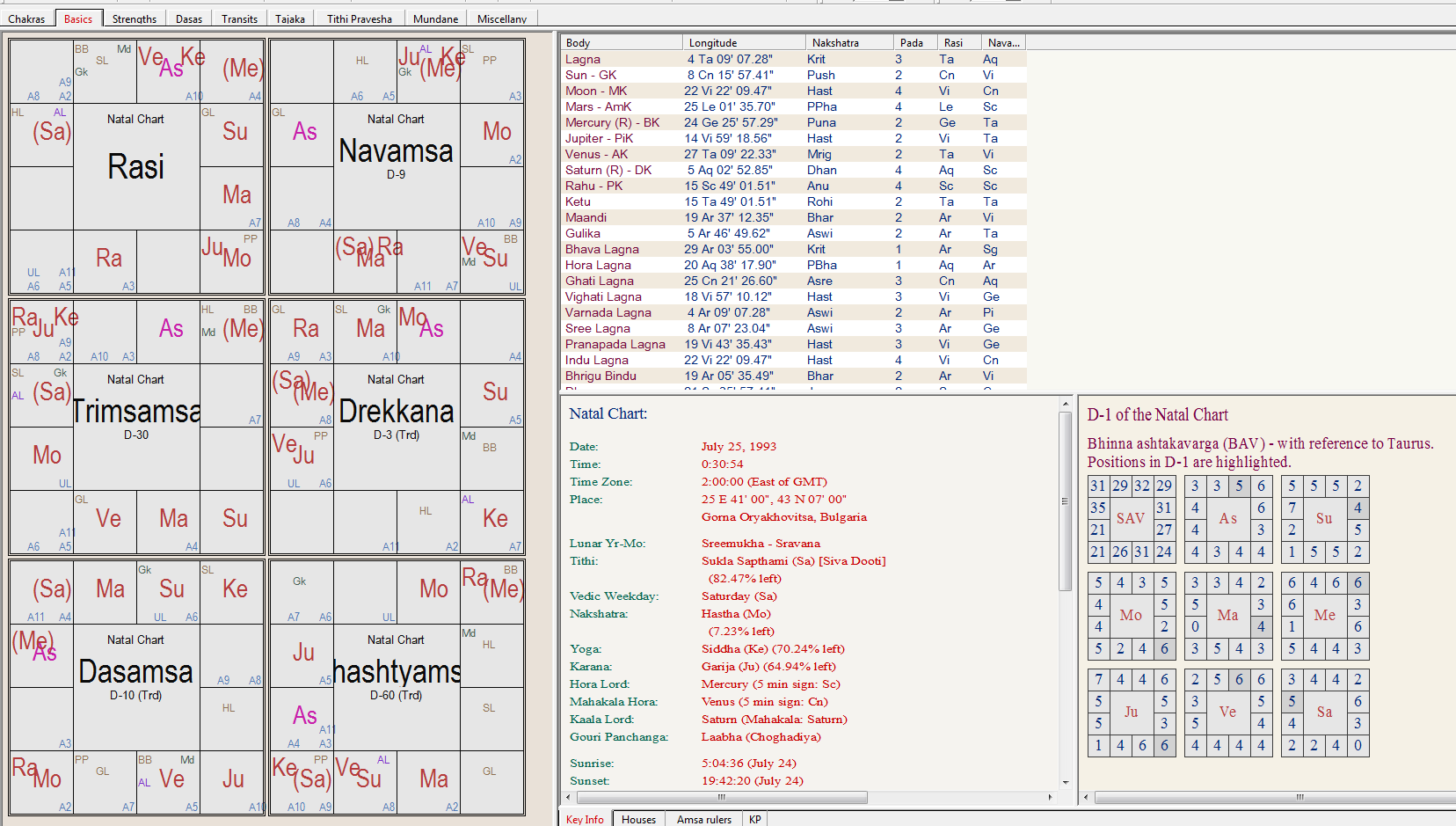Image resolution: width=1456 pixels, height=826 pixels.
Task: Select the Jupiter - PiK row
Action: click(x=599, y=138)
